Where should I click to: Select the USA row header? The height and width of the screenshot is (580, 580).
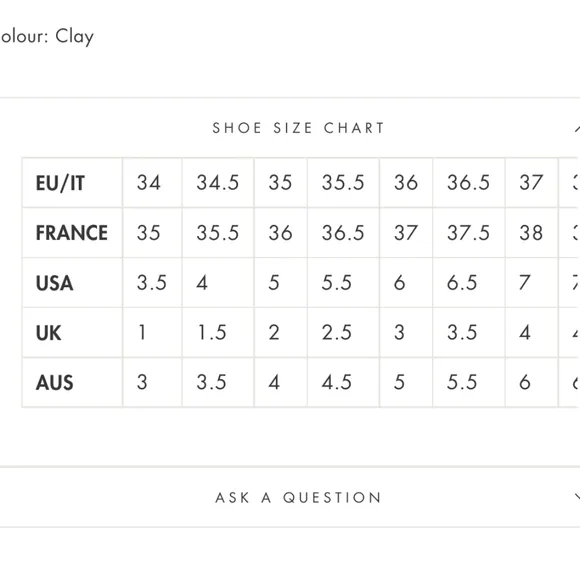[72, 283]
